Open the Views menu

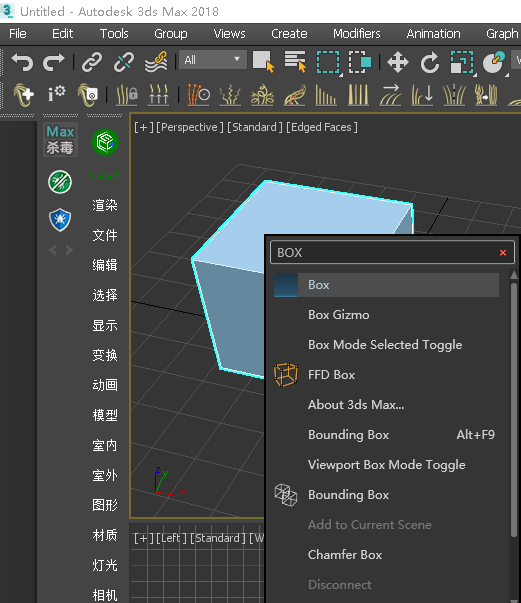230,33
